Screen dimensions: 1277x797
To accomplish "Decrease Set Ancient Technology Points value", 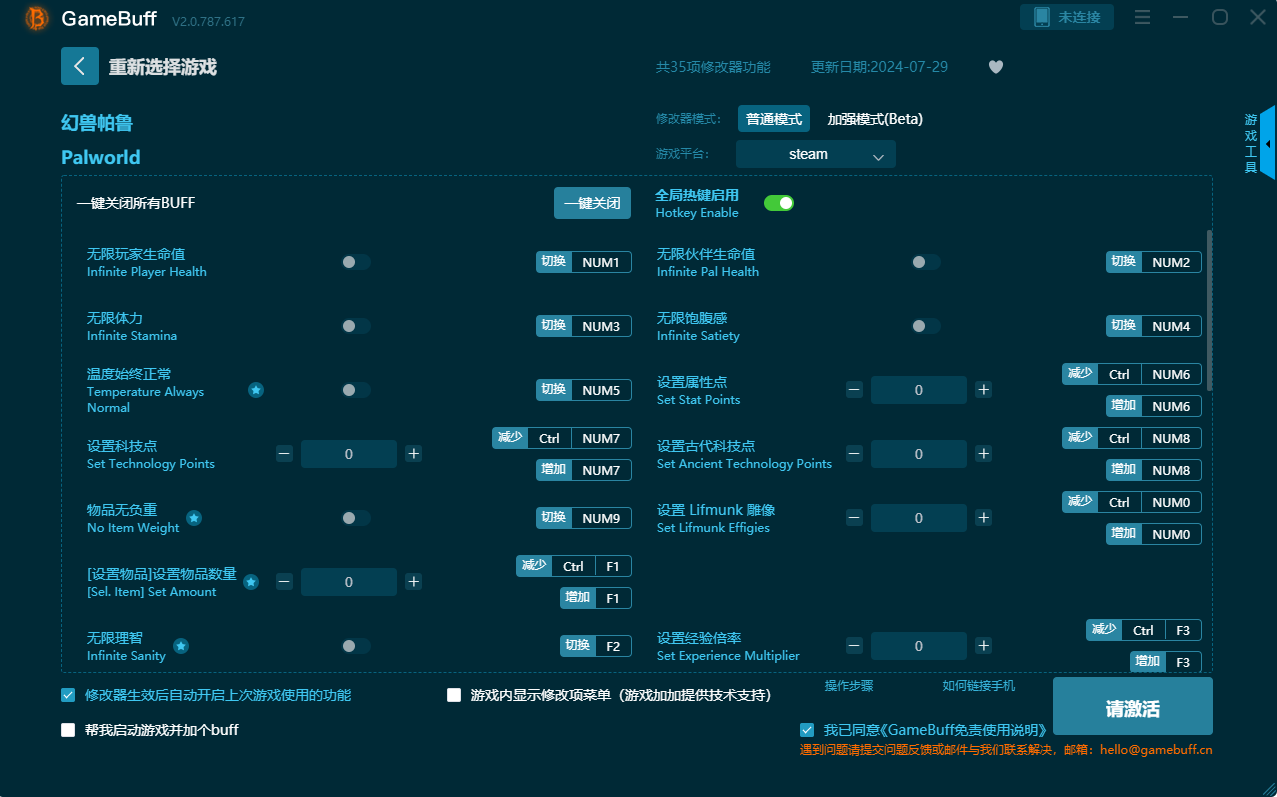I will [x=854, y=454].
